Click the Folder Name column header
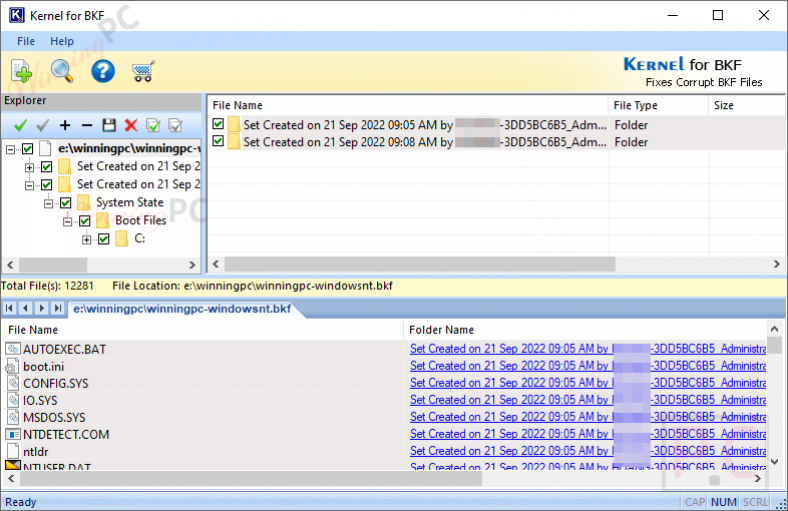The image size is (788, 511). point(585,330)
